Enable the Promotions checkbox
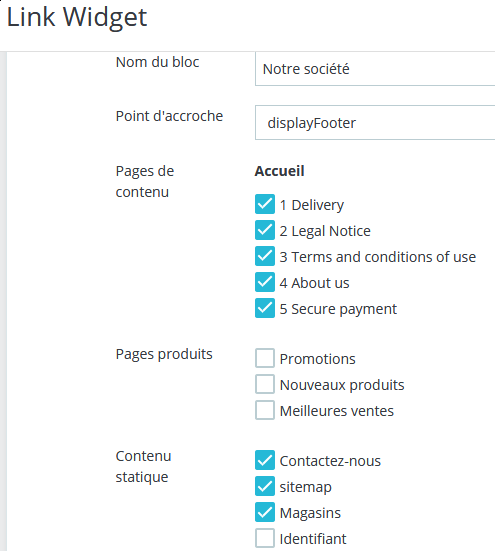Viewport: 495px width, 551px height. pos(265,358)
